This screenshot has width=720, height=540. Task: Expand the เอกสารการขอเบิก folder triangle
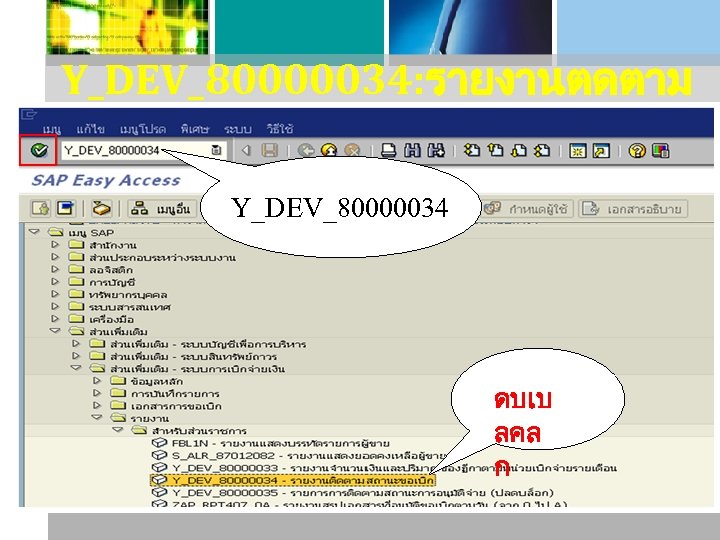pyautogui.click(x=97, y=405)
